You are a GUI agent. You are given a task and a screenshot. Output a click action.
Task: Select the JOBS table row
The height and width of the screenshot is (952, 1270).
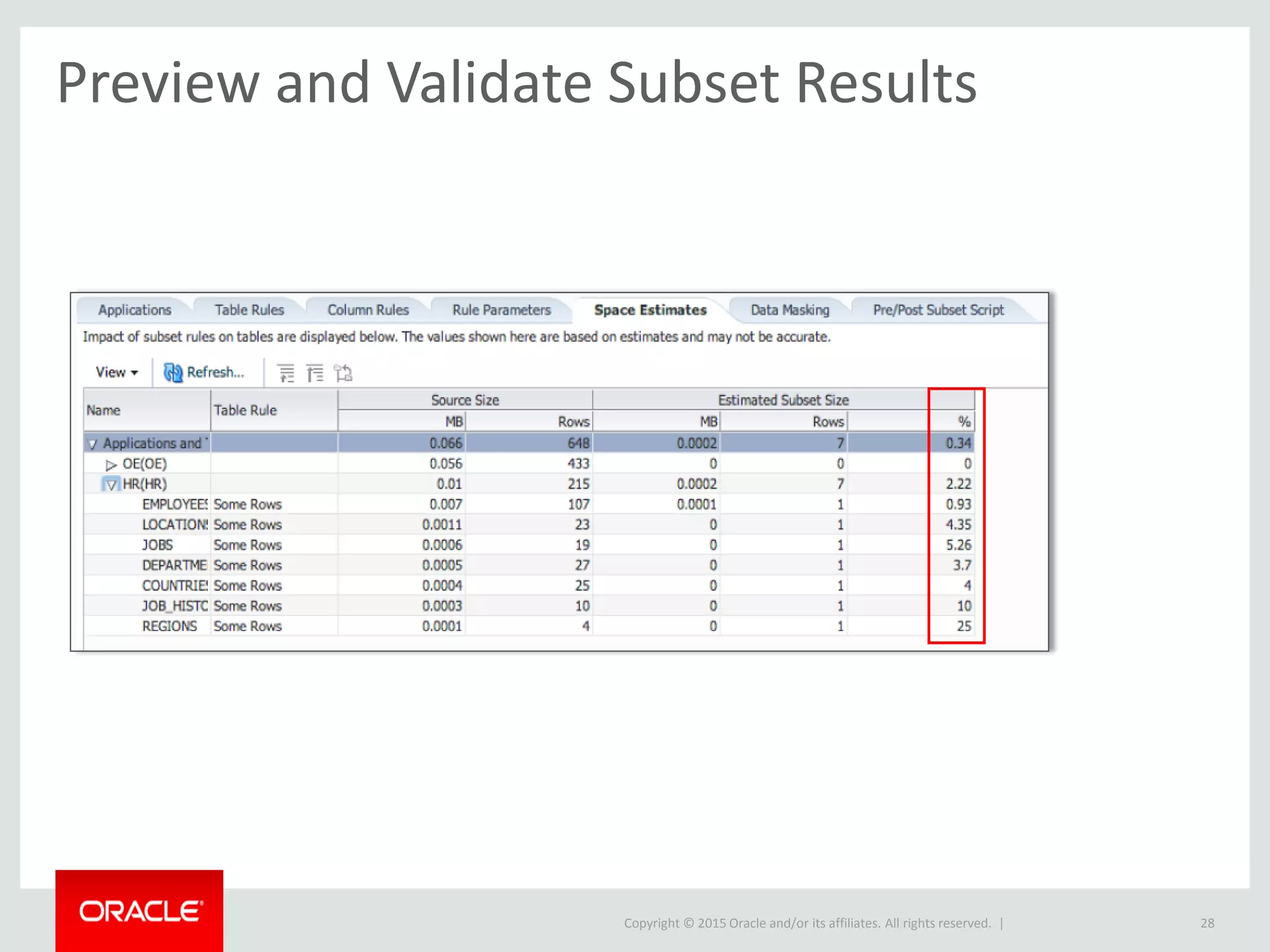530,545
